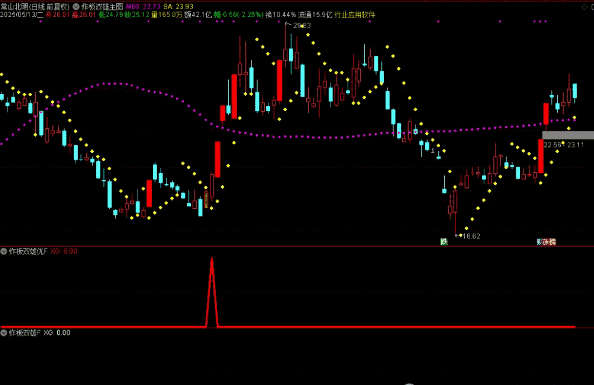Click the 29.83 high price label
This screenshot has height=385, width=594.
tap(302, 26)
